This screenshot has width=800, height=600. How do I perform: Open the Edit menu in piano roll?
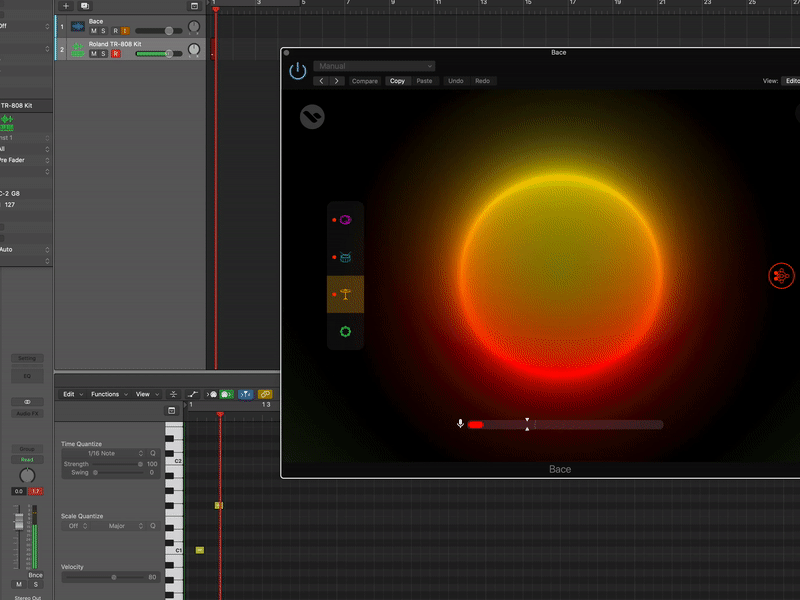(72, 394)
